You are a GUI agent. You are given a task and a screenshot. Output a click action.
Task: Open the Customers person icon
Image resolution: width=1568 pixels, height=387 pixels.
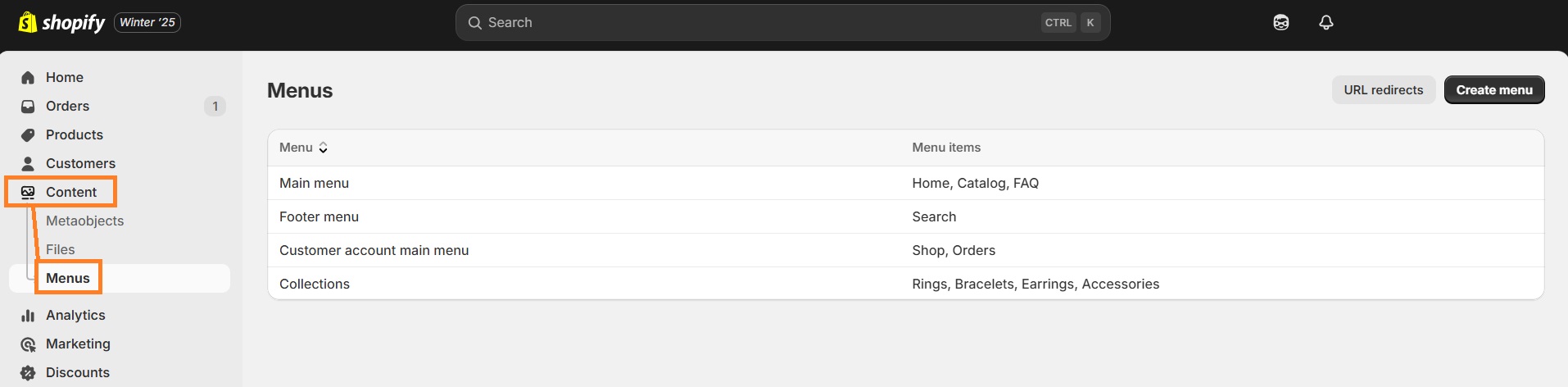[x=28, y=164]
